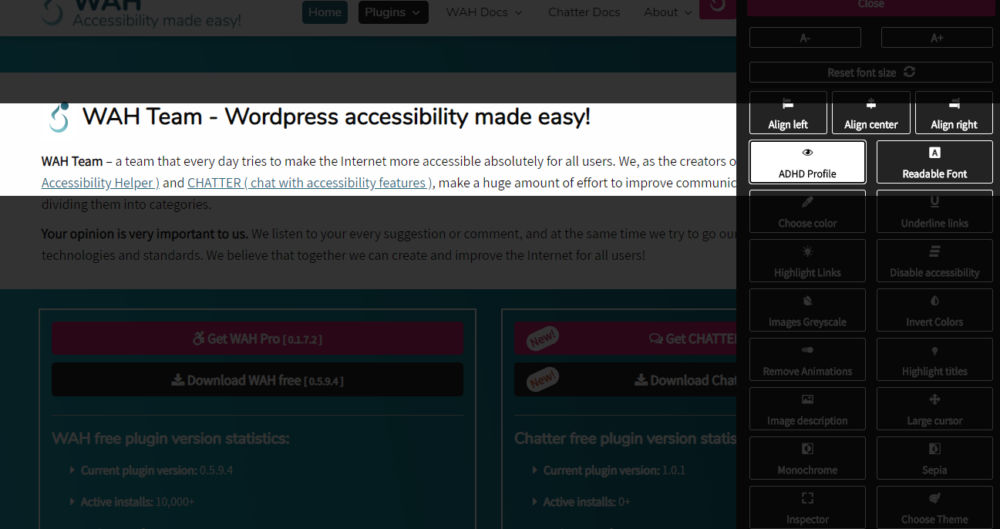Click 'Current plugin version: 1.0.1' text
This screenshot has width=1000, height=529.
(614, 470)
